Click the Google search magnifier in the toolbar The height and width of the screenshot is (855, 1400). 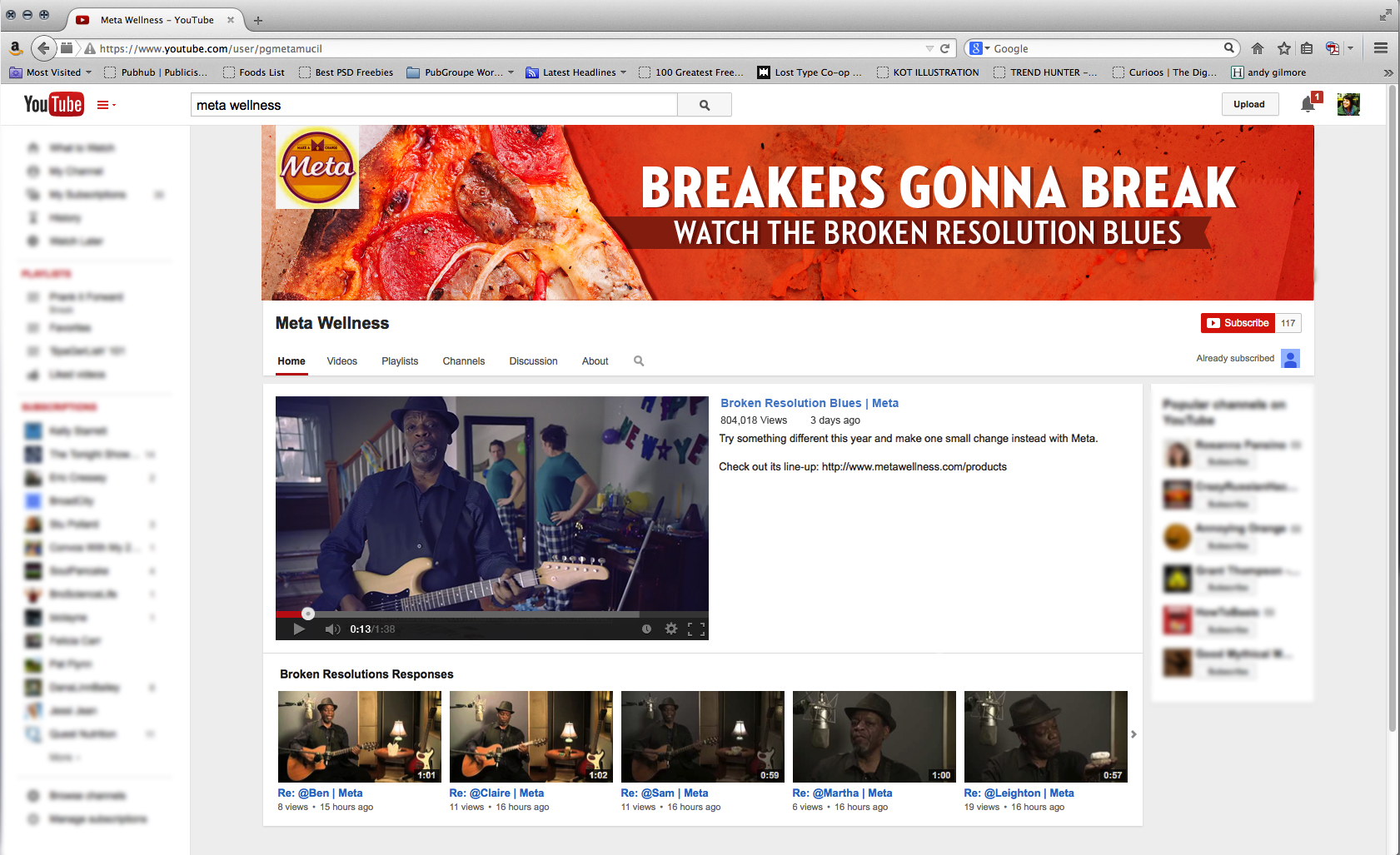[1228, 48]
